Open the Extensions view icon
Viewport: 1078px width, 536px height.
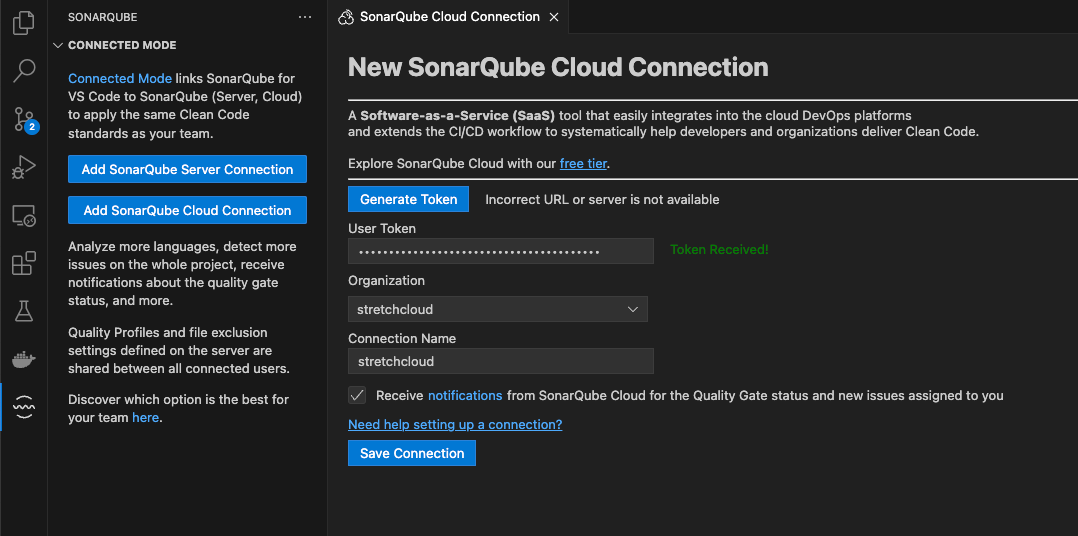pos(23,264)
